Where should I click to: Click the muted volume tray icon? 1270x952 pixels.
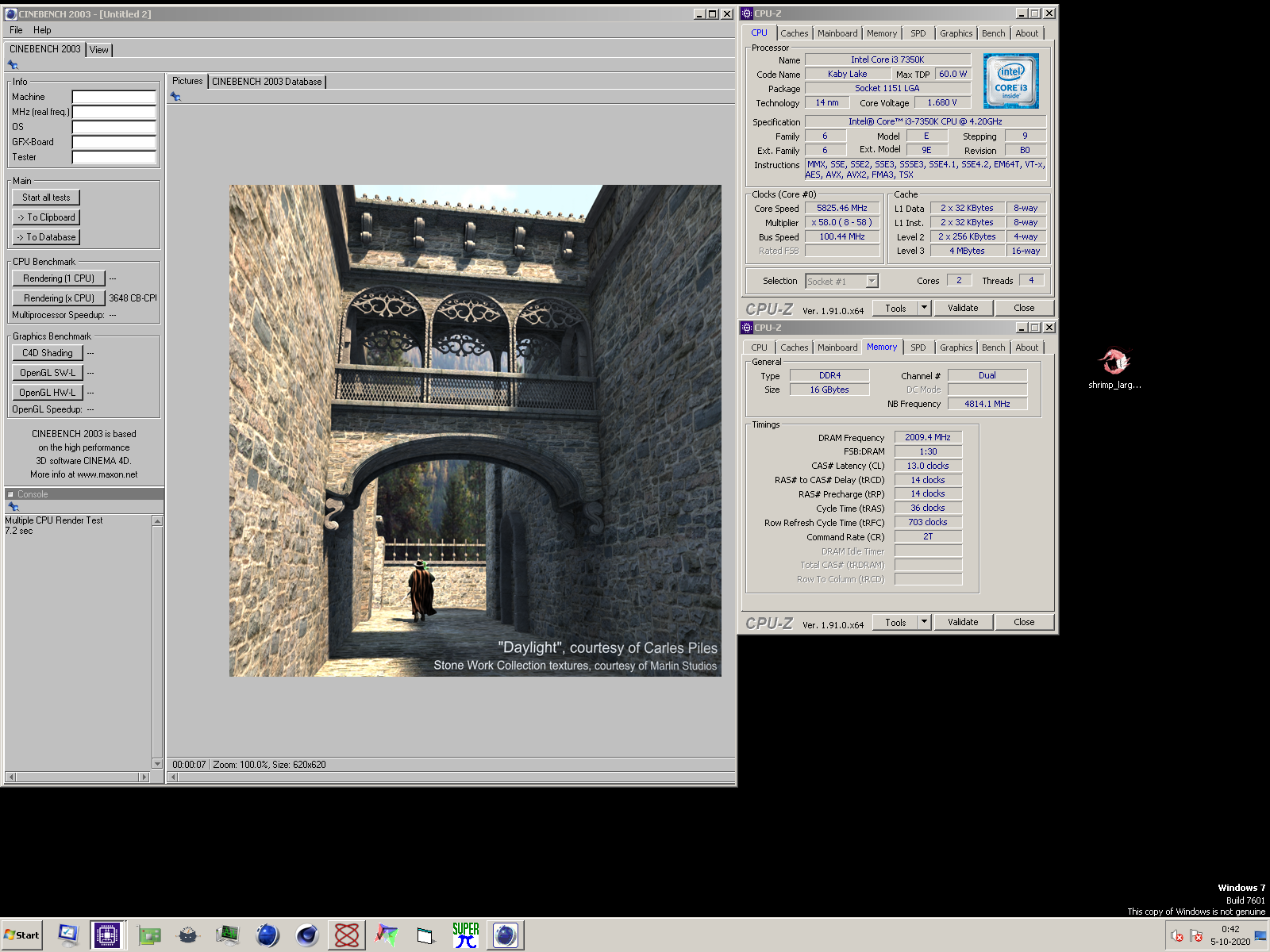(x=1176, y=936)
